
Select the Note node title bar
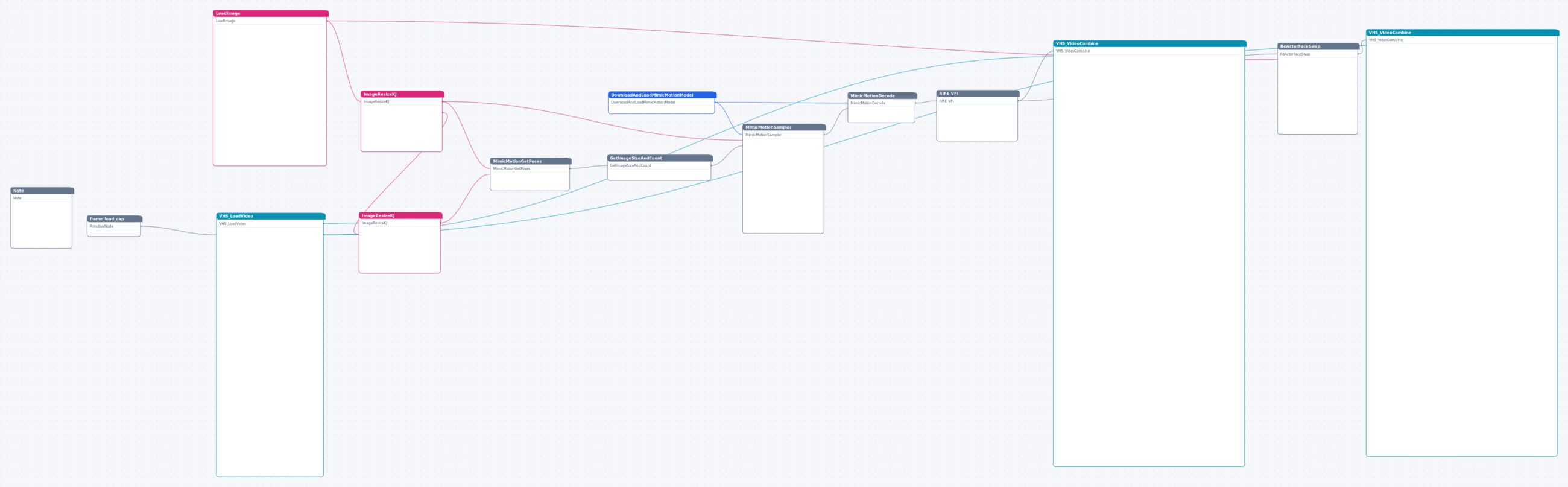coord(42,191)
